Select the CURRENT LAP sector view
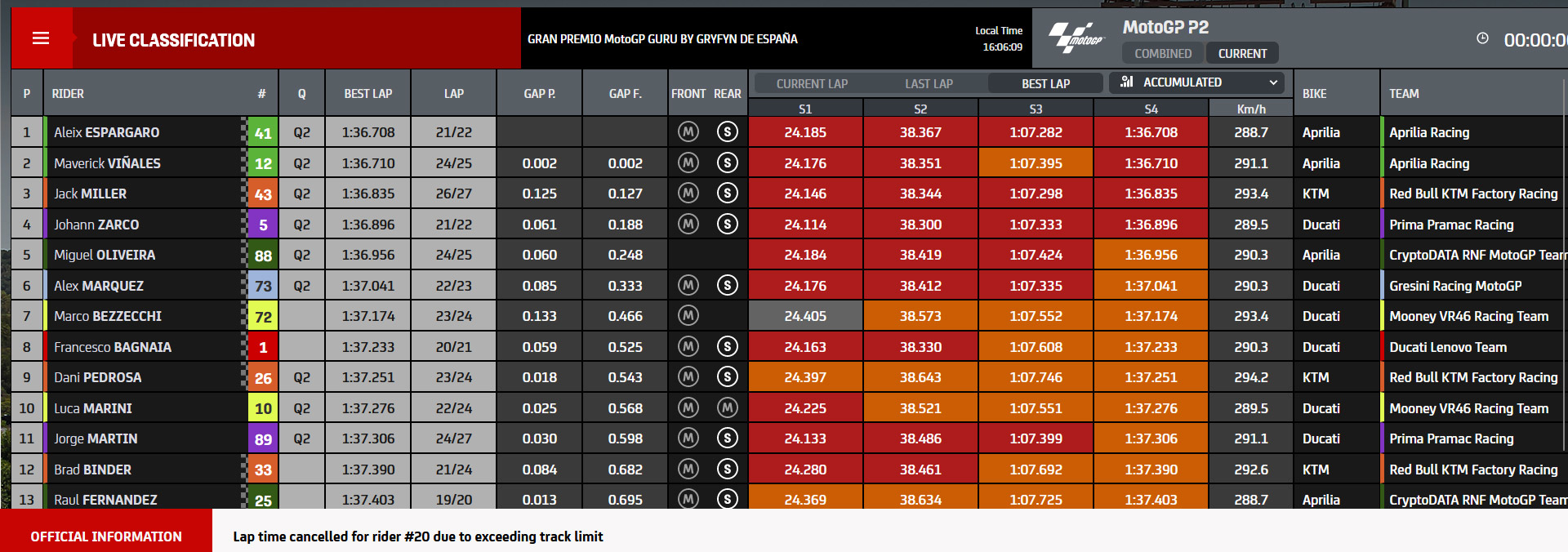The image size is (1568, 552). (x=812, y=83)
